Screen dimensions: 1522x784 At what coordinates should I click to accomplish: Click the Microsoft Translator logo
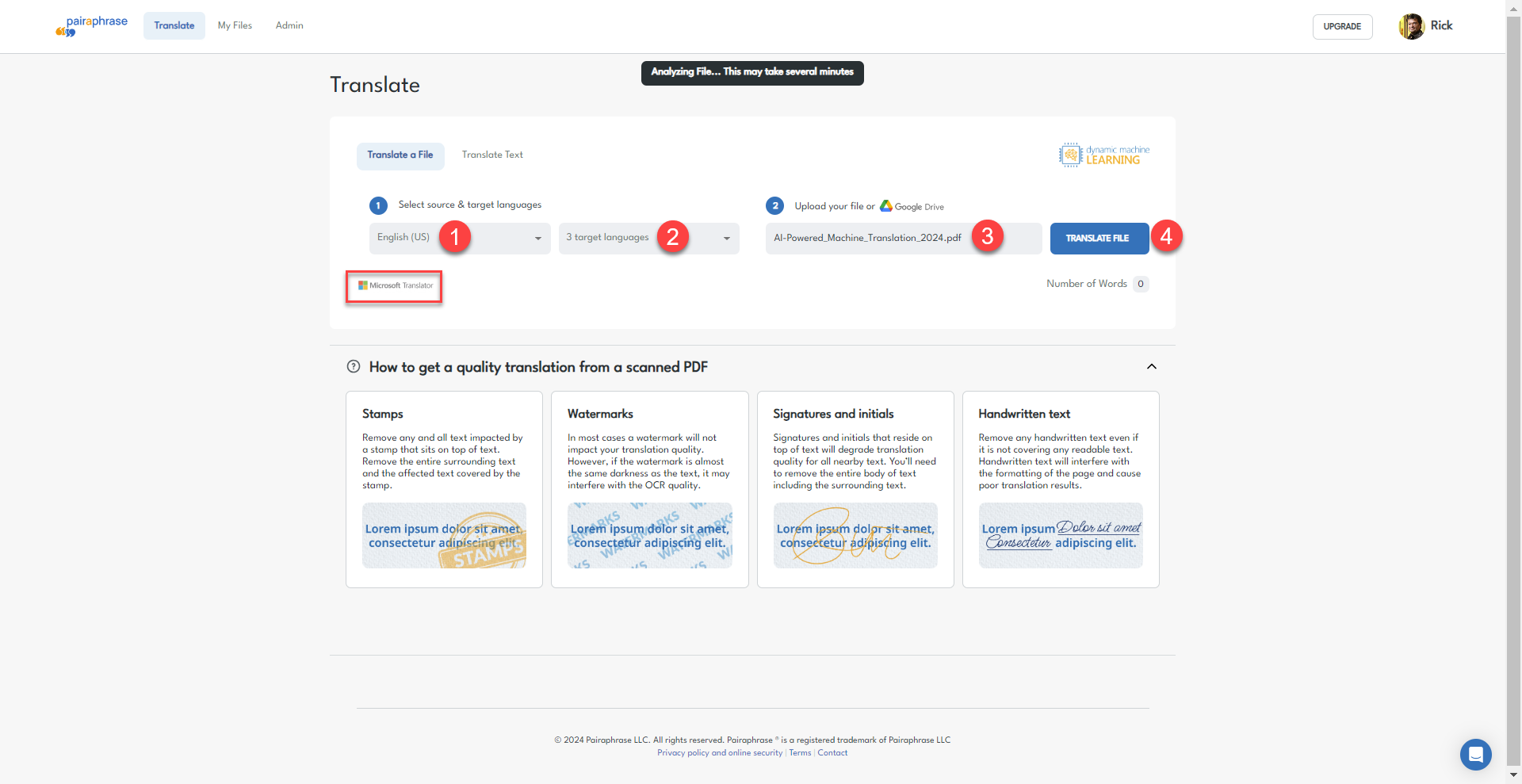click(395, 285)
